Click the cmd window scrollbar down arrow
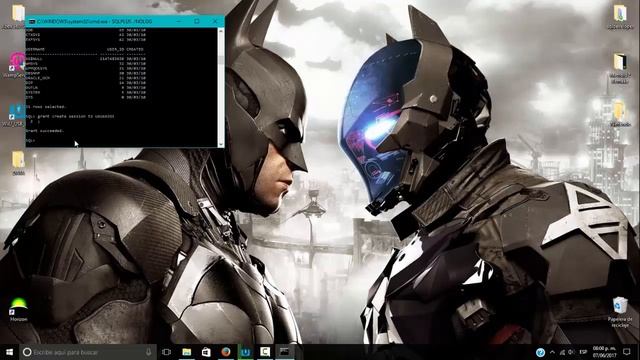Screen dimensions: 640x360 pyautogui.click(x=221, y=144)
